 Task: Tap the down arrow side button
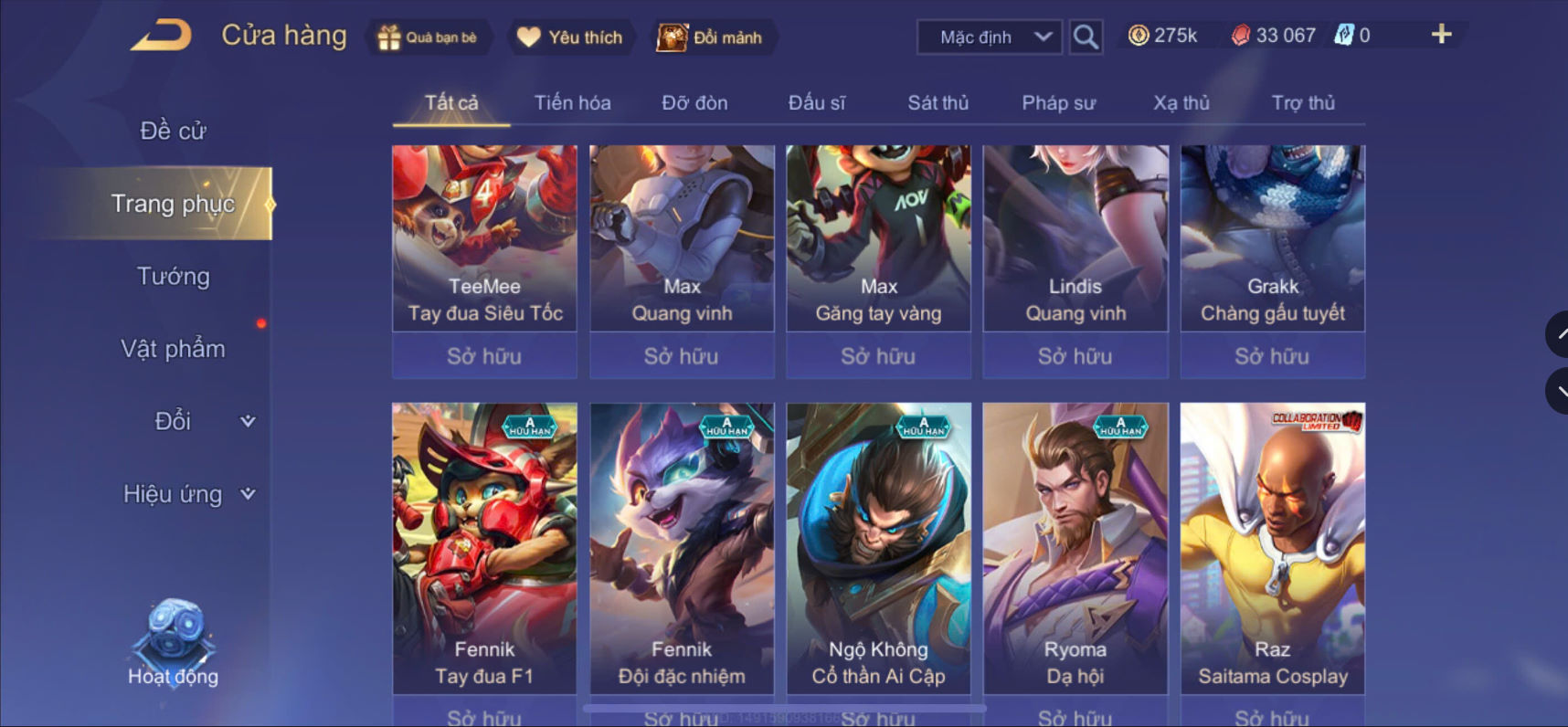[x=1557, y=391]
